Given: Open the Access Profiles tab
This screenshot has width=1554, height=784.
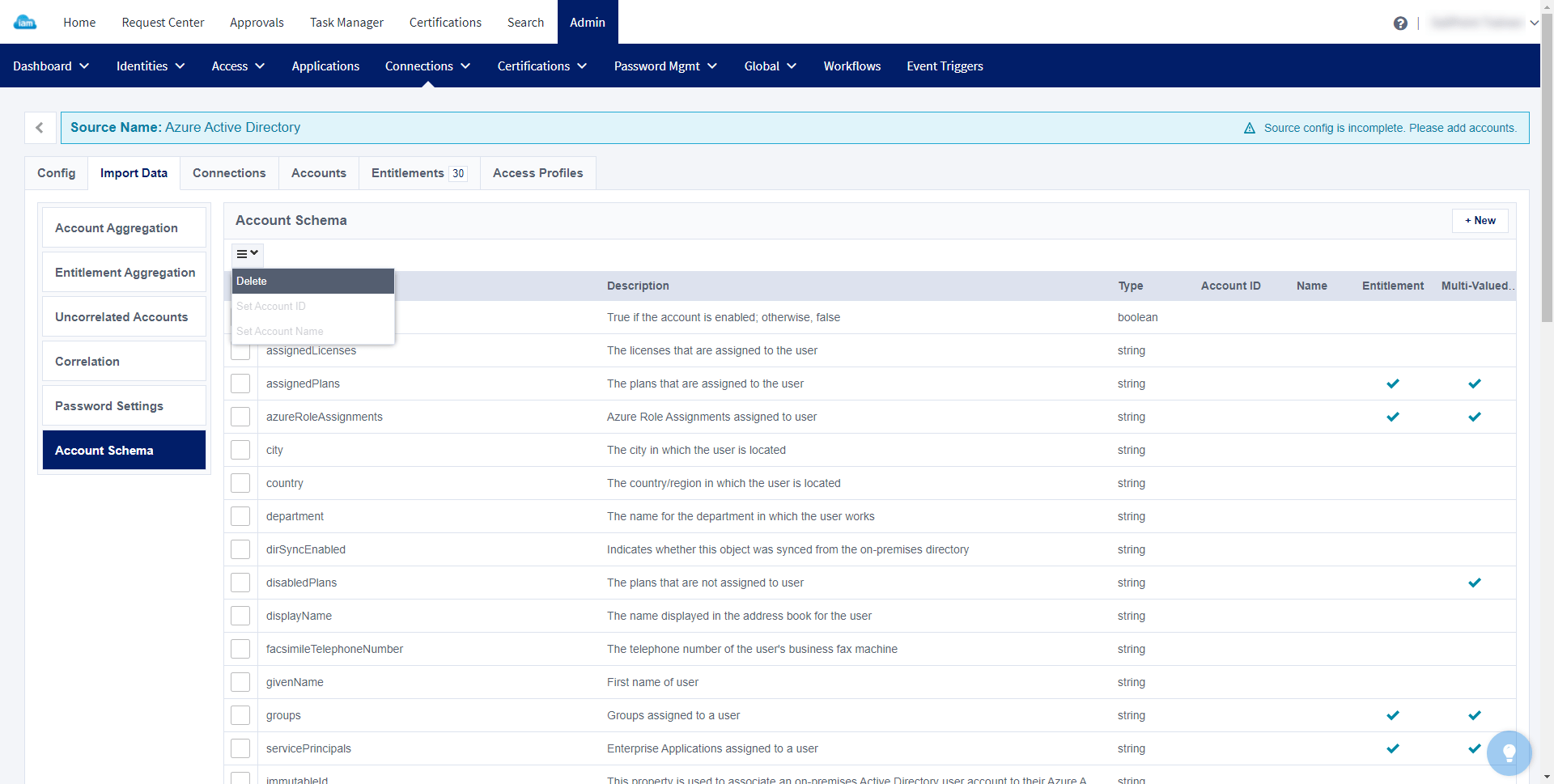Looking at the screenshot, I should pos(538,173).
